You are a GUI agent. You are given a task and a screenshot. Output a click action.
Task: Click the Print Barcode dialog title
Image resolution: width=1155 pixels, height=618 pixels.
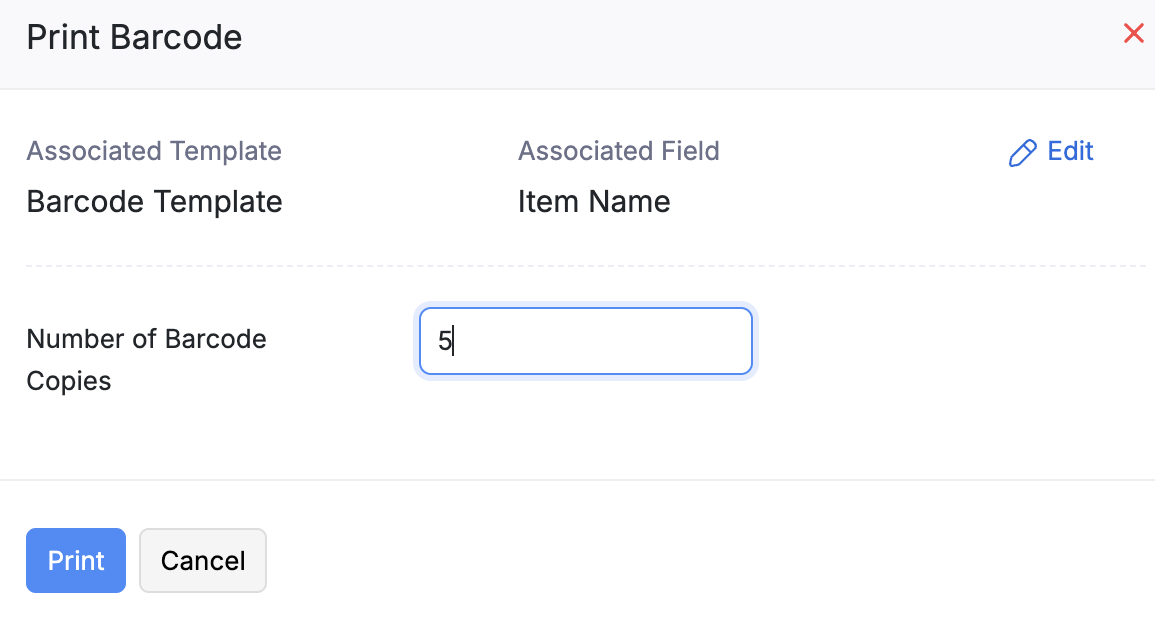[134, 38]
